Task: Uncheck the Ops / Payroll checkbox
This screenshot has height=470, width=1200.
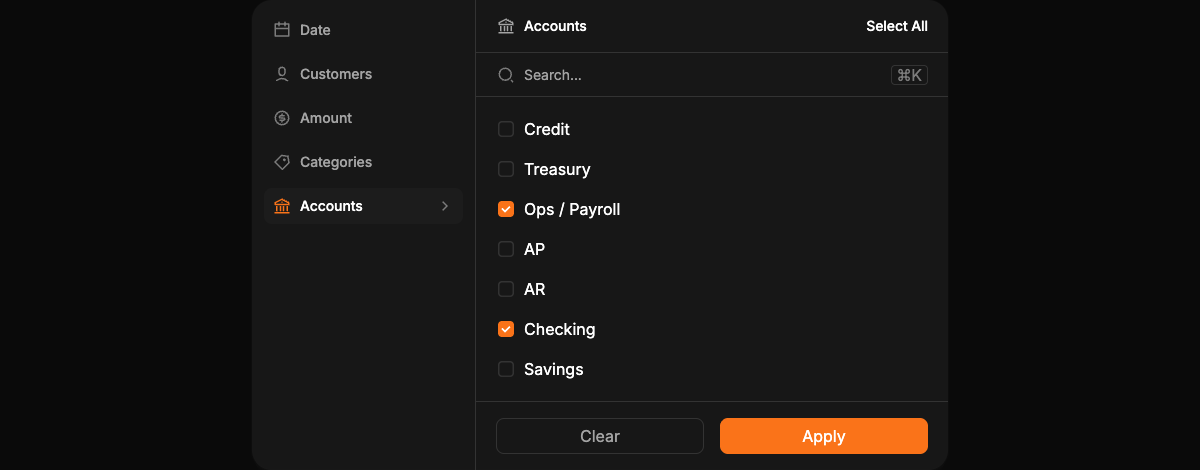Action: [x=506, y=209]
